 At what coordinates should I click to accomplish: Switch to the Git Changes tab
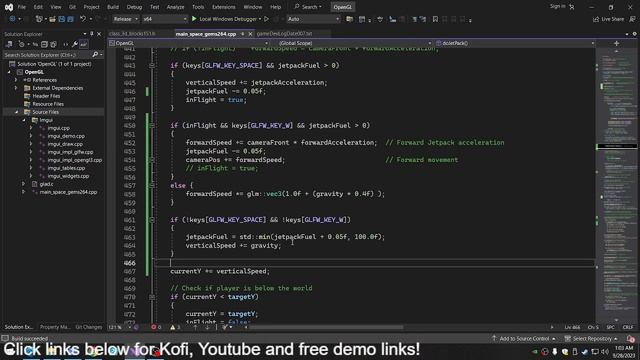click(89, 327)
